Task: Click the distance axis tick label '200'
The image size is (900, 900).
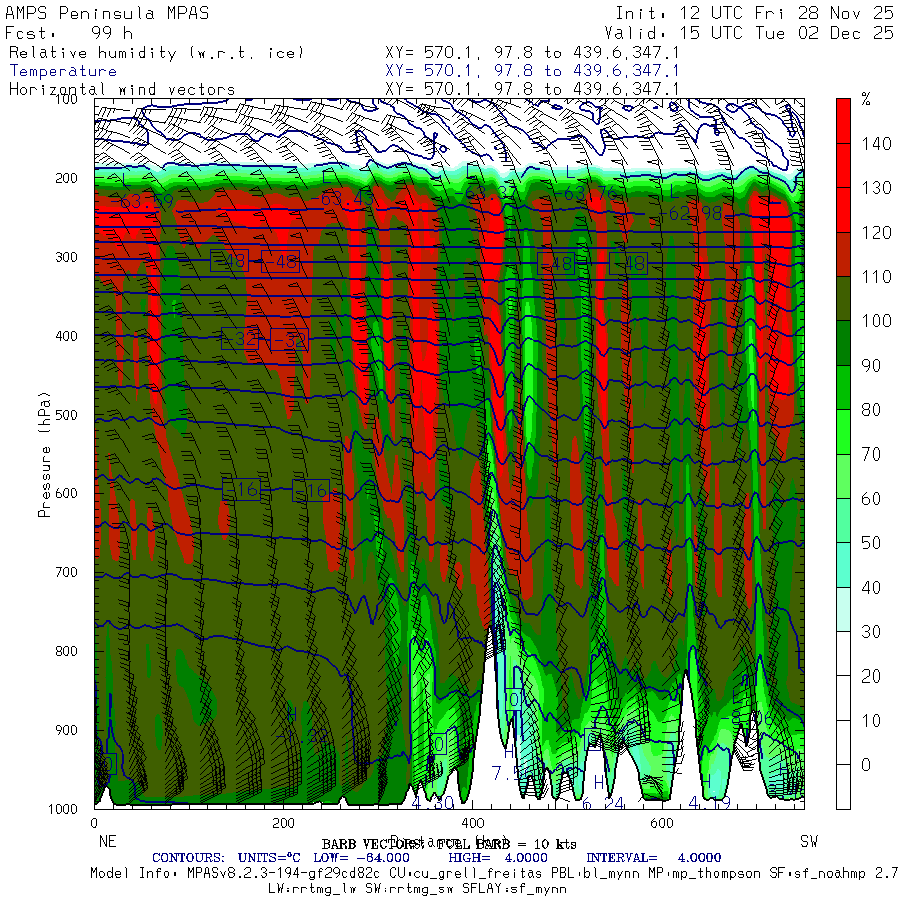Action: tap(284, 823)
